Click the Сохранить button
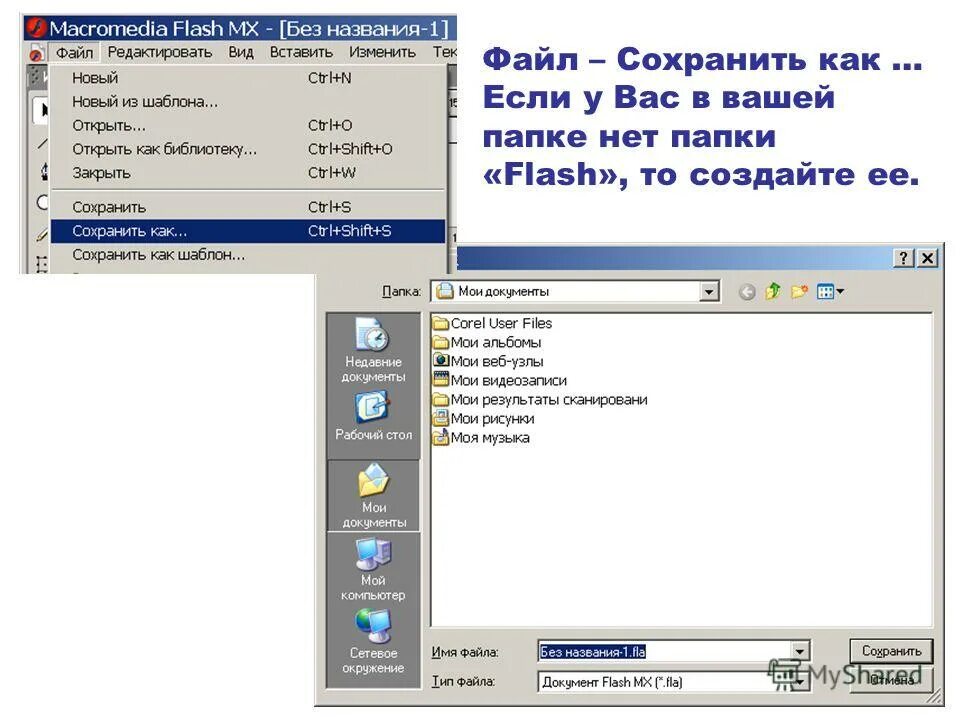 point(891,651)
